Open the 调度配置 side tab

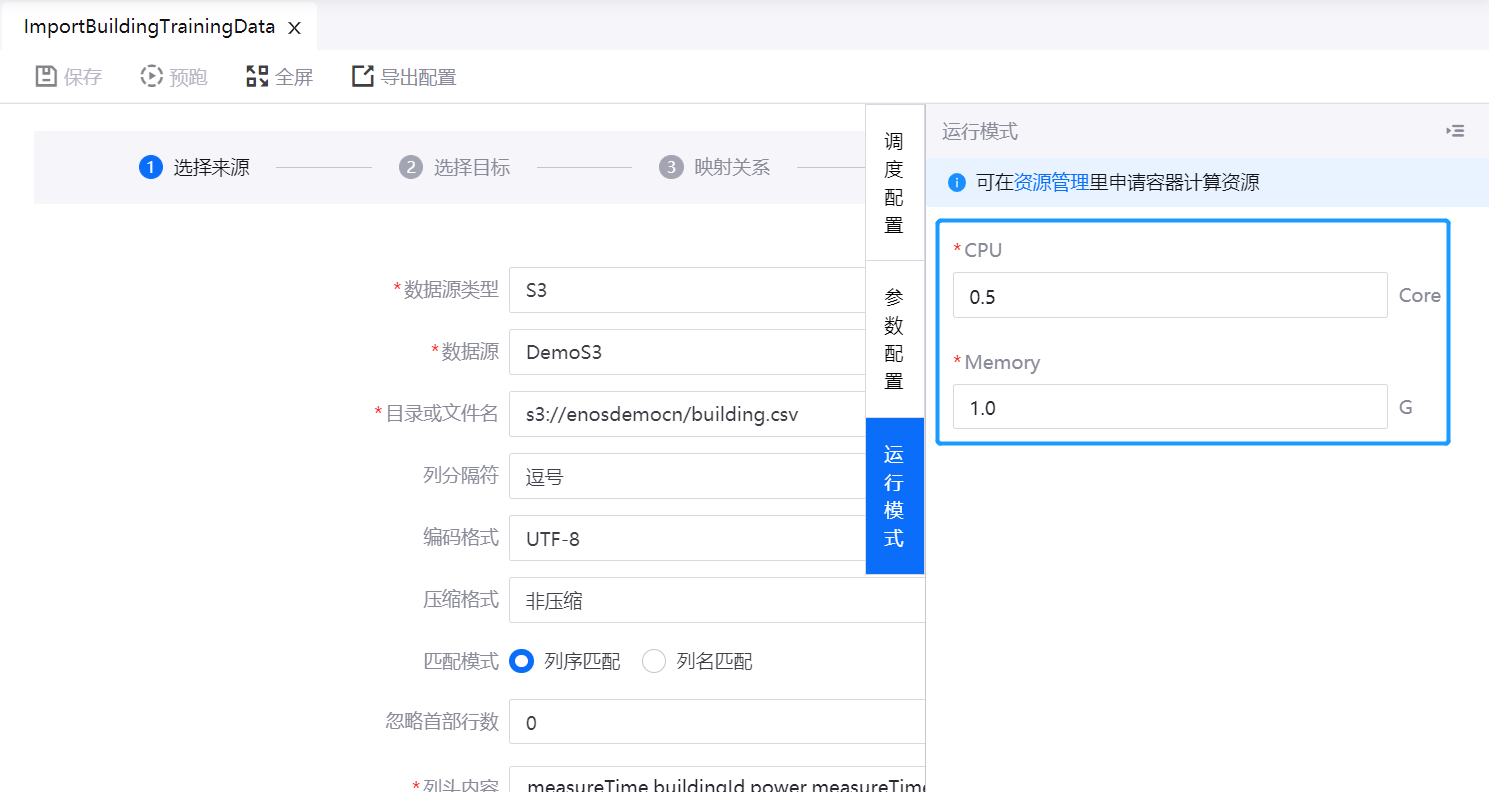(x=895, y=182)
